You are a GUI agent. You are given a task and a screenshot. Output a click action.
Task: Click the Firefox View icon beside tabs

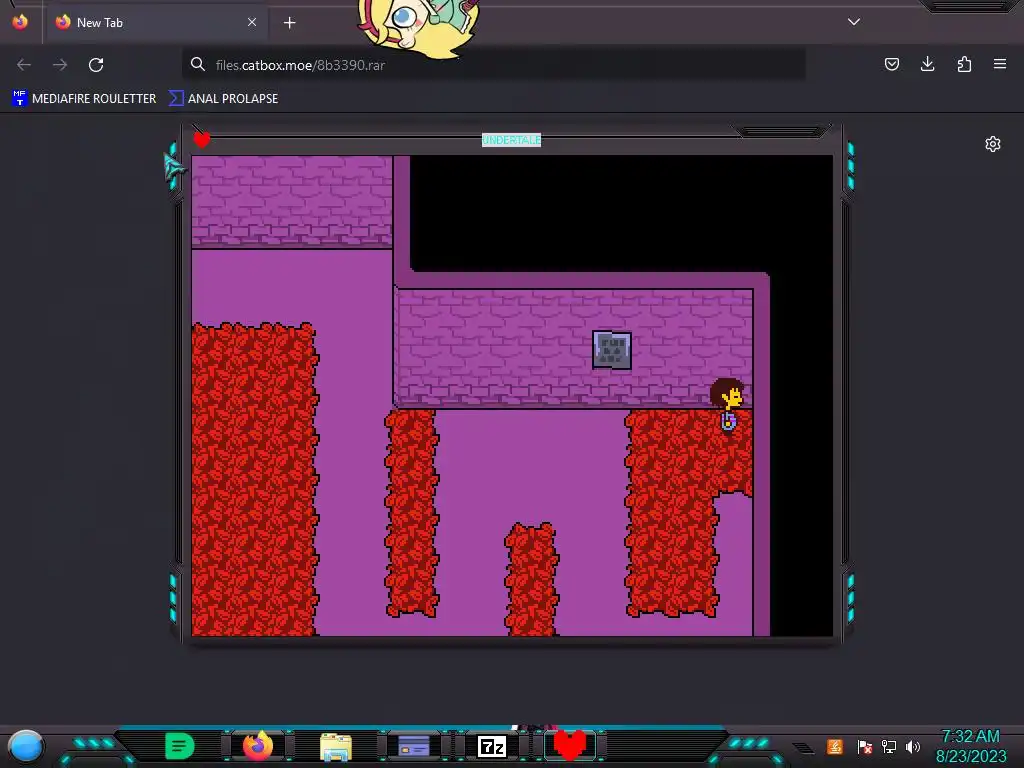tap(20, 22)
